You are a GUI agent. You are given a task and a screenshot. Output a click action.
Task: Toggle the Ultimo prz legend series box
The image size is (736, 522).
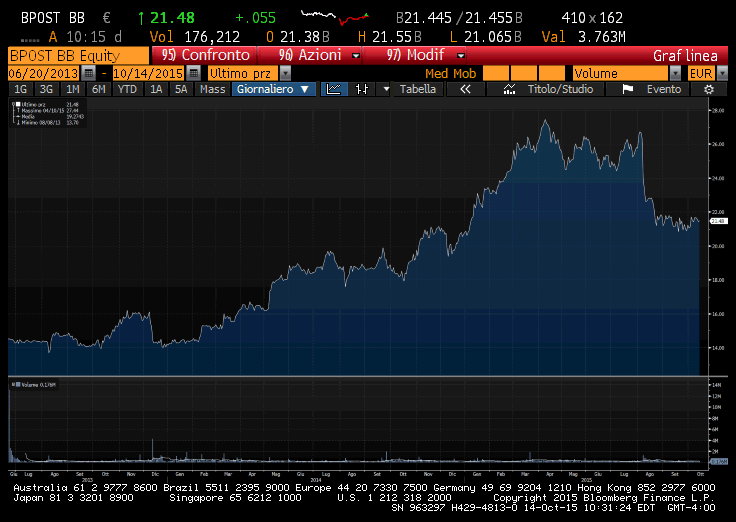pyautogui.click(x=18, y=104)
